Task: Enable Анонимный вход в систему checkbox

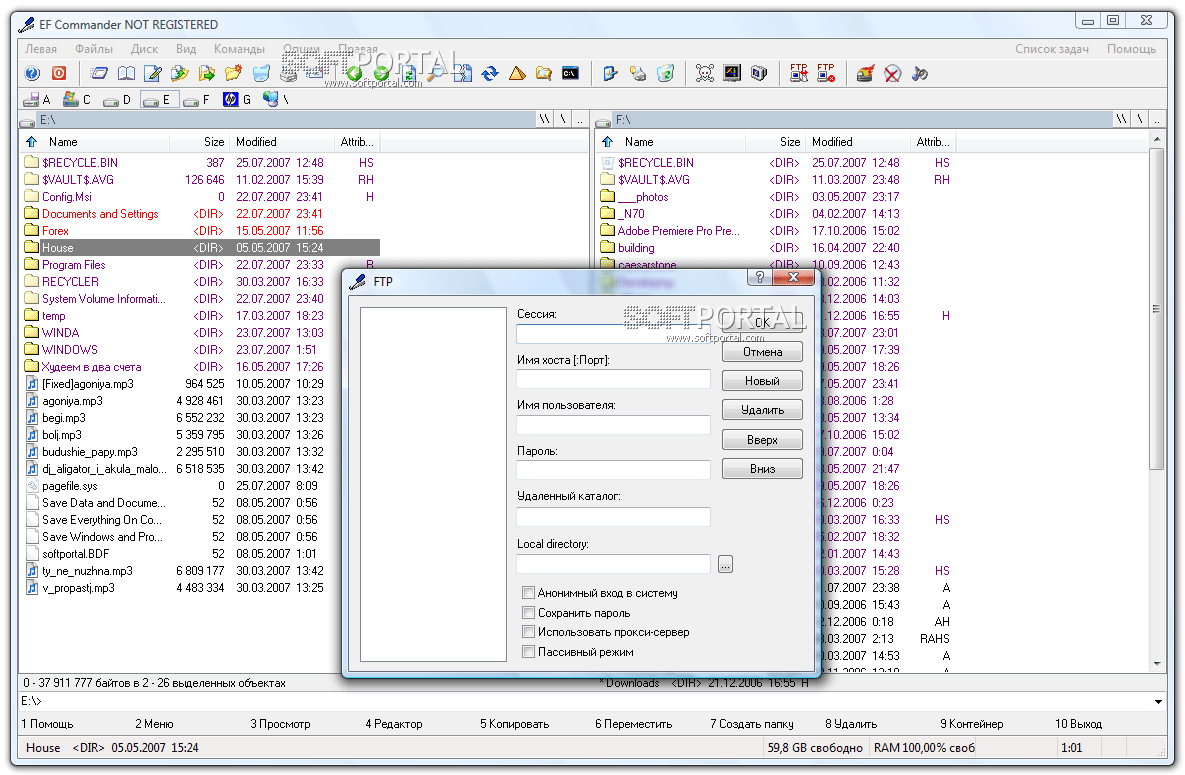Action: click(529, 593)
